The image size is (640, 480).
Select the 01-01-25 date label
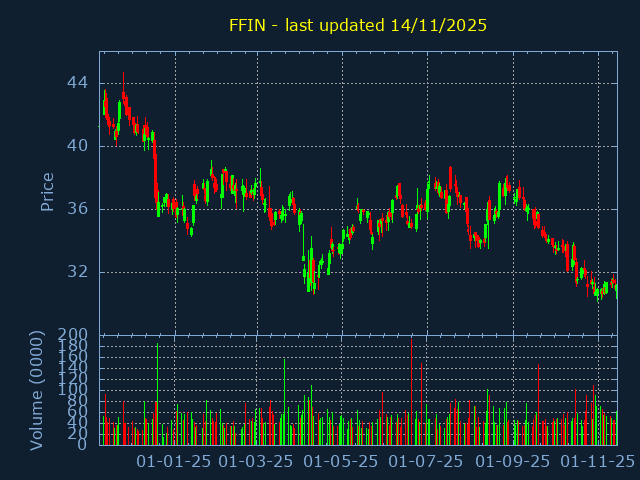(x=174, y=461)
